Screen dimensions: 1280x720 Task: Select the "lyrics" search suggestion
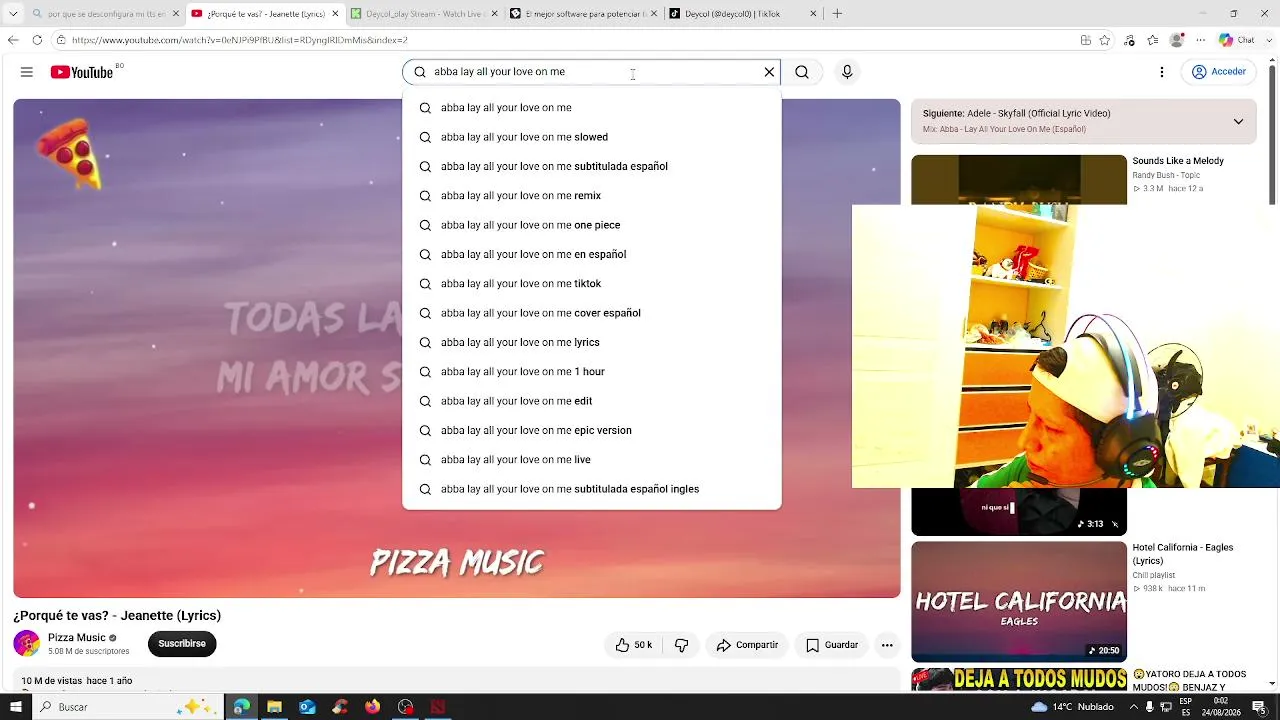tap(592, 342)
